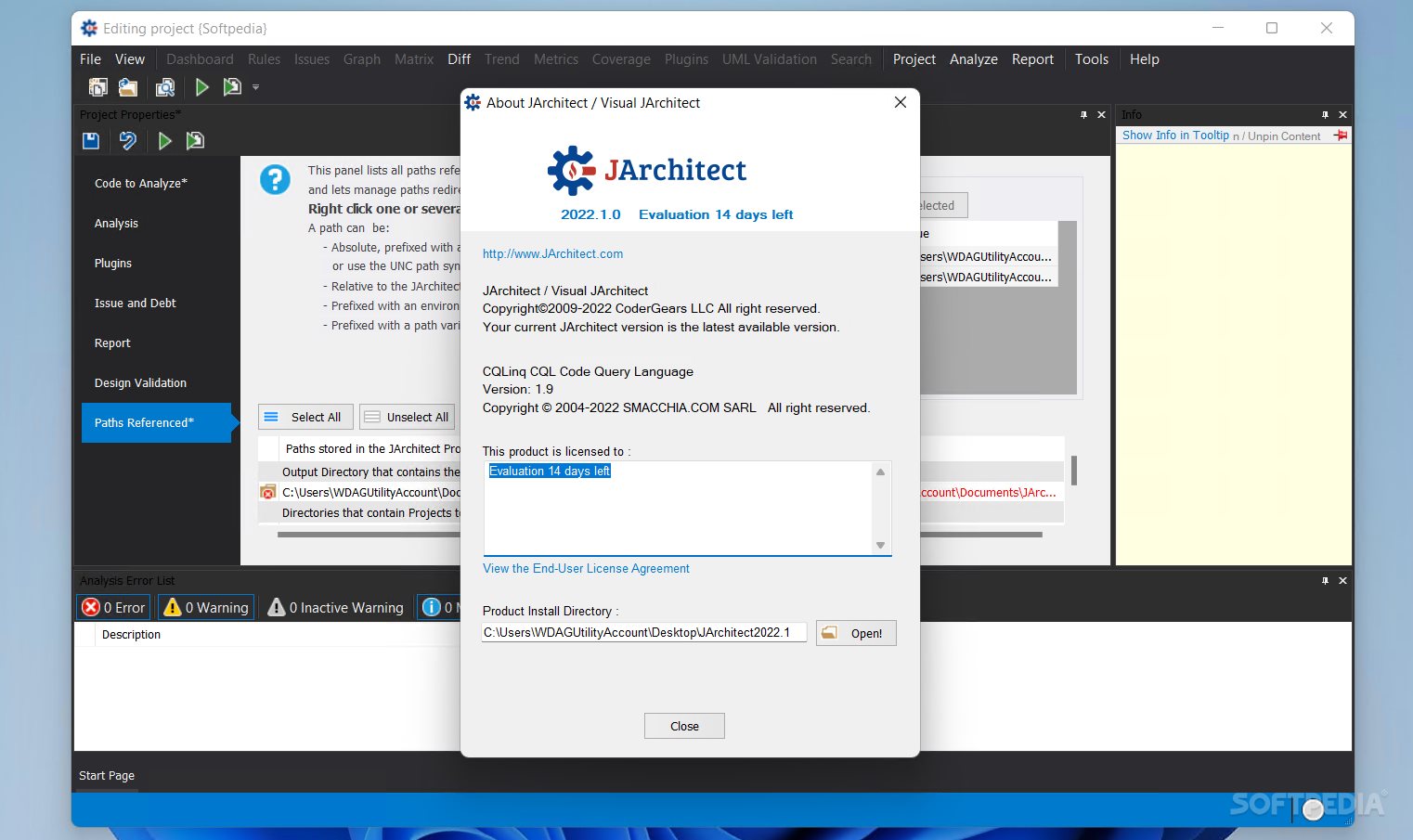Select the Report sidebar section
The height and width of the screenshot is (840, 1413).
[156, 343]
